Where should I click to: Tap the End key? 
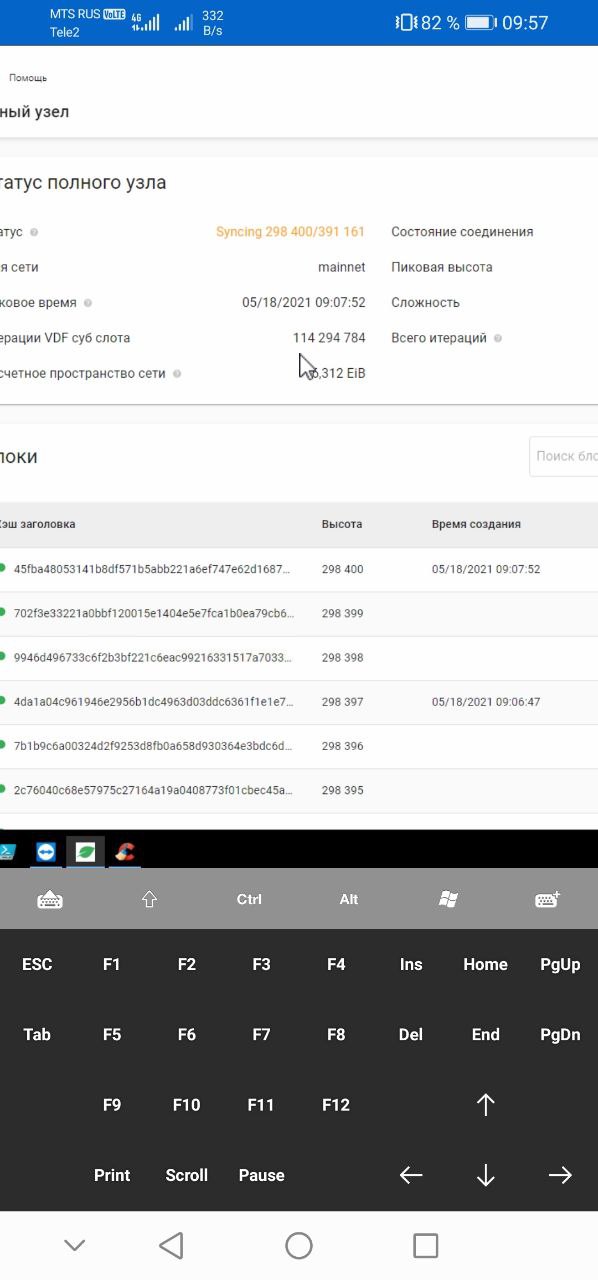click(x=486, y=1034)
